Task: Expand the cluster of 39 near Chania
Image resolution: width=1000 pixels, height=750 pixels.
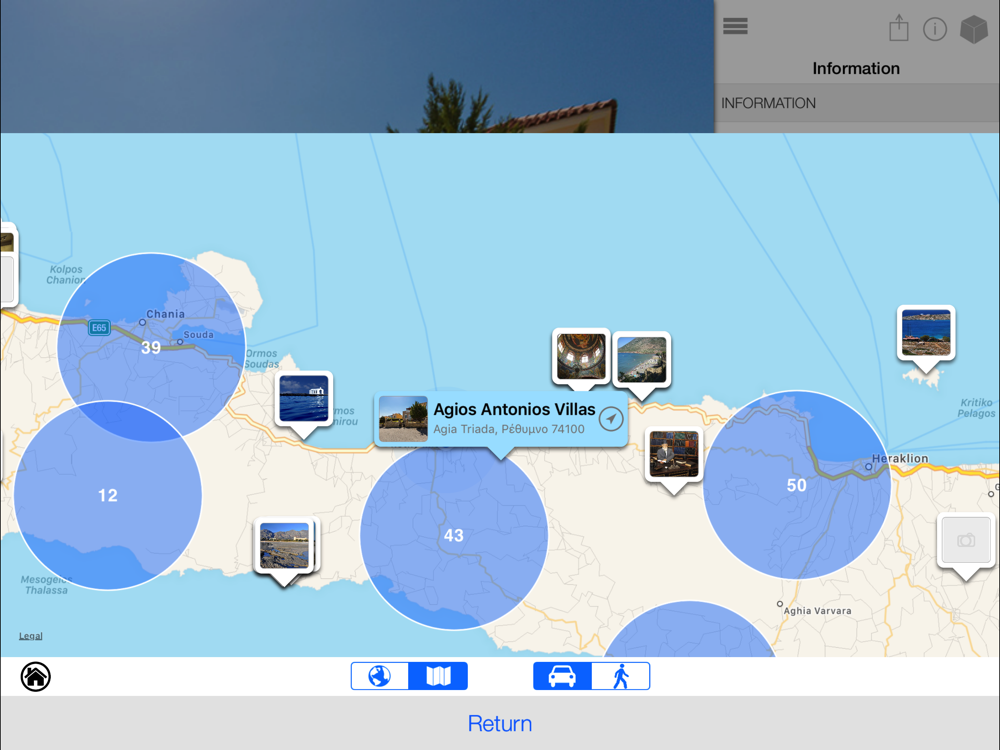Action: (151, 347)
